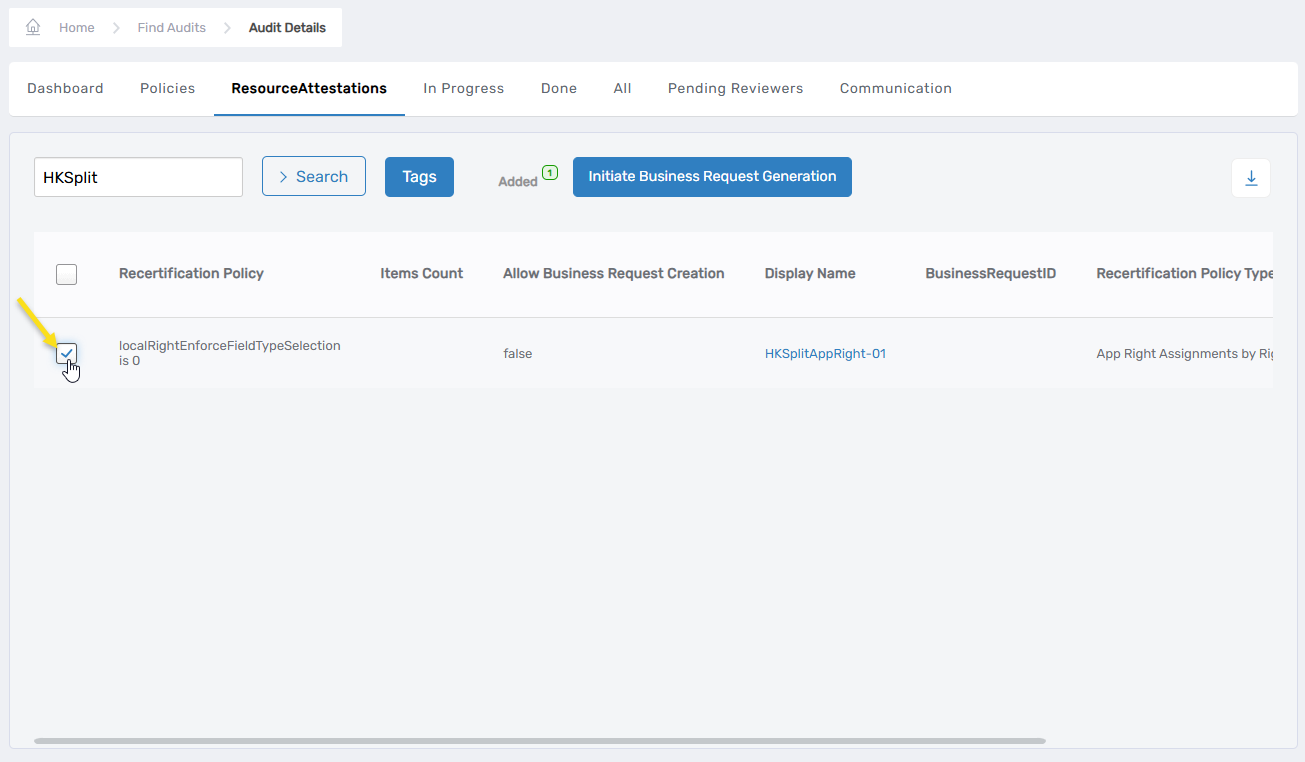Image resolution: width=1305 pixels, height=762 pixels.
Task: Click the Tags button
Action: tap(419, 177)
